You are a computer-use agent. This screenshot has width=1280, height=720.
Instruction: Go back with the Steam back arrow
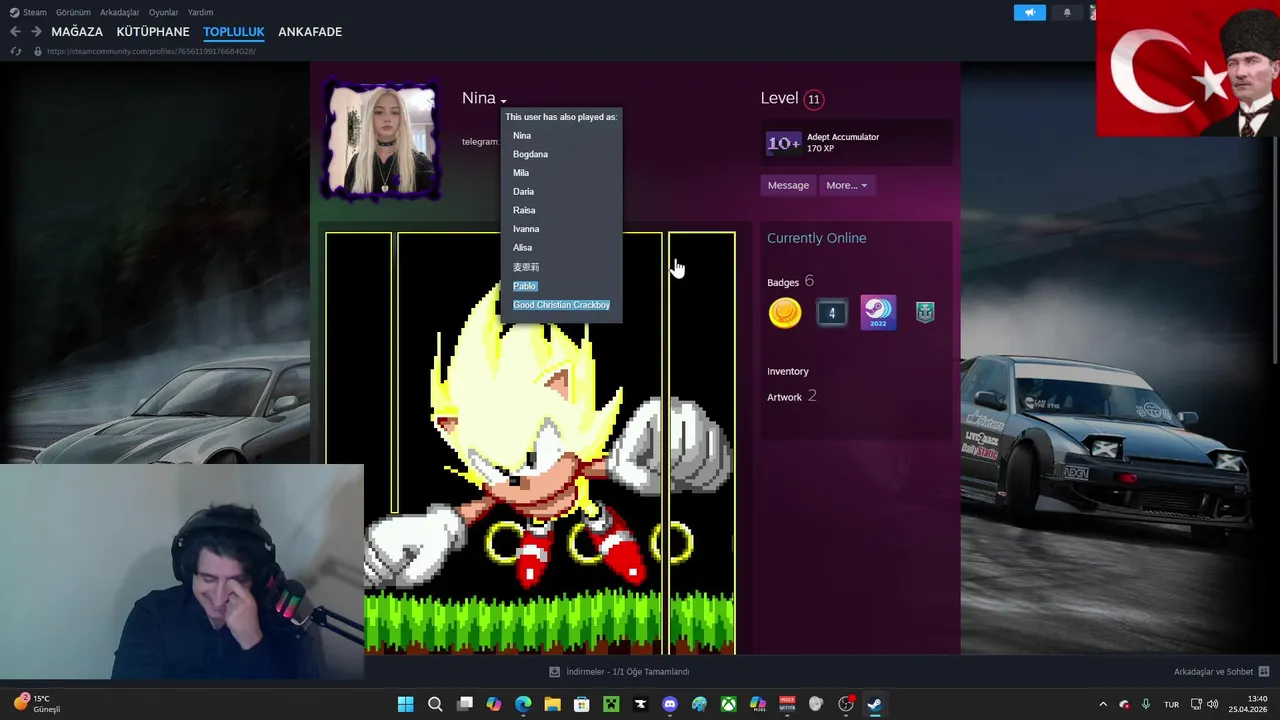[15, 32]
